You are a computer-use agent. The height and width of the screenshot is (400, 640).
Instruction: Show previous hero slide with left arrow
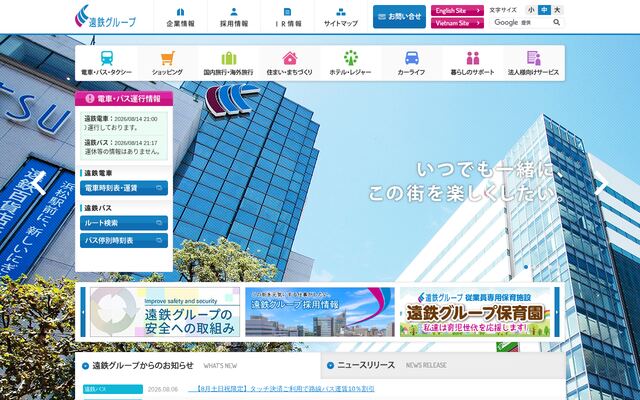[39, 183]
